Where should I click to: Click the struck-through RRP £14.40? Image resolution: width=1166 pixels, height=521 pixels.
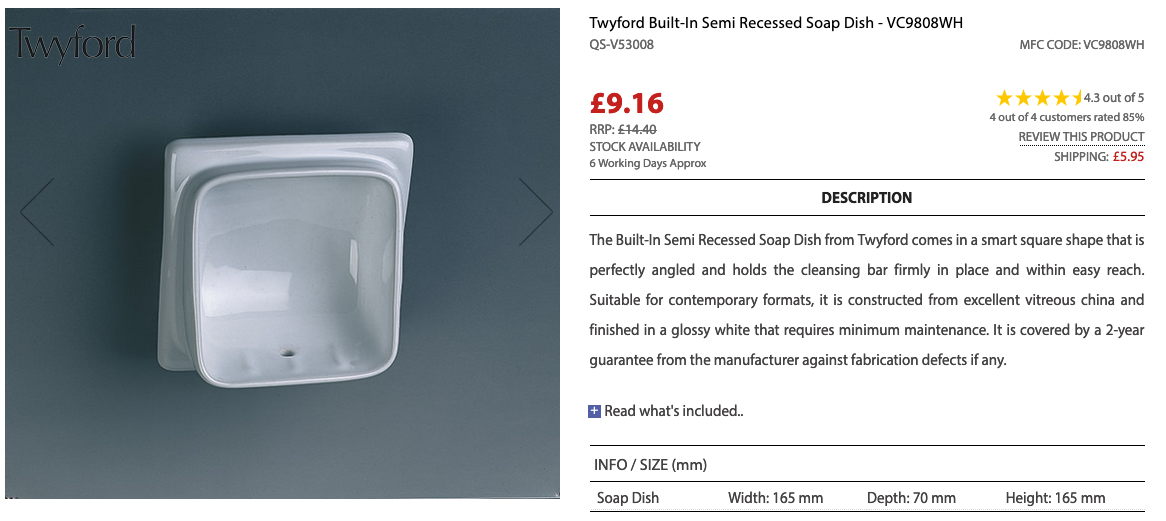coord(637,129)
